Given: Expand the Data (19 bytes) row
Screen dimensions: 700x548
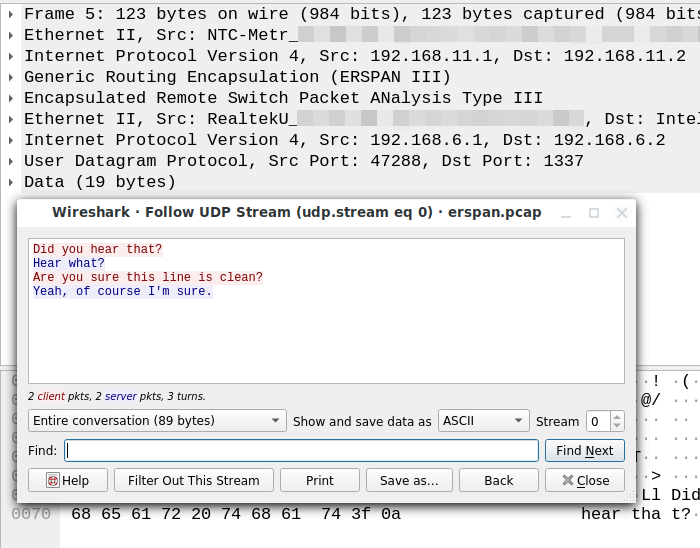Looking at the screenshot, I should pos(11,182).
